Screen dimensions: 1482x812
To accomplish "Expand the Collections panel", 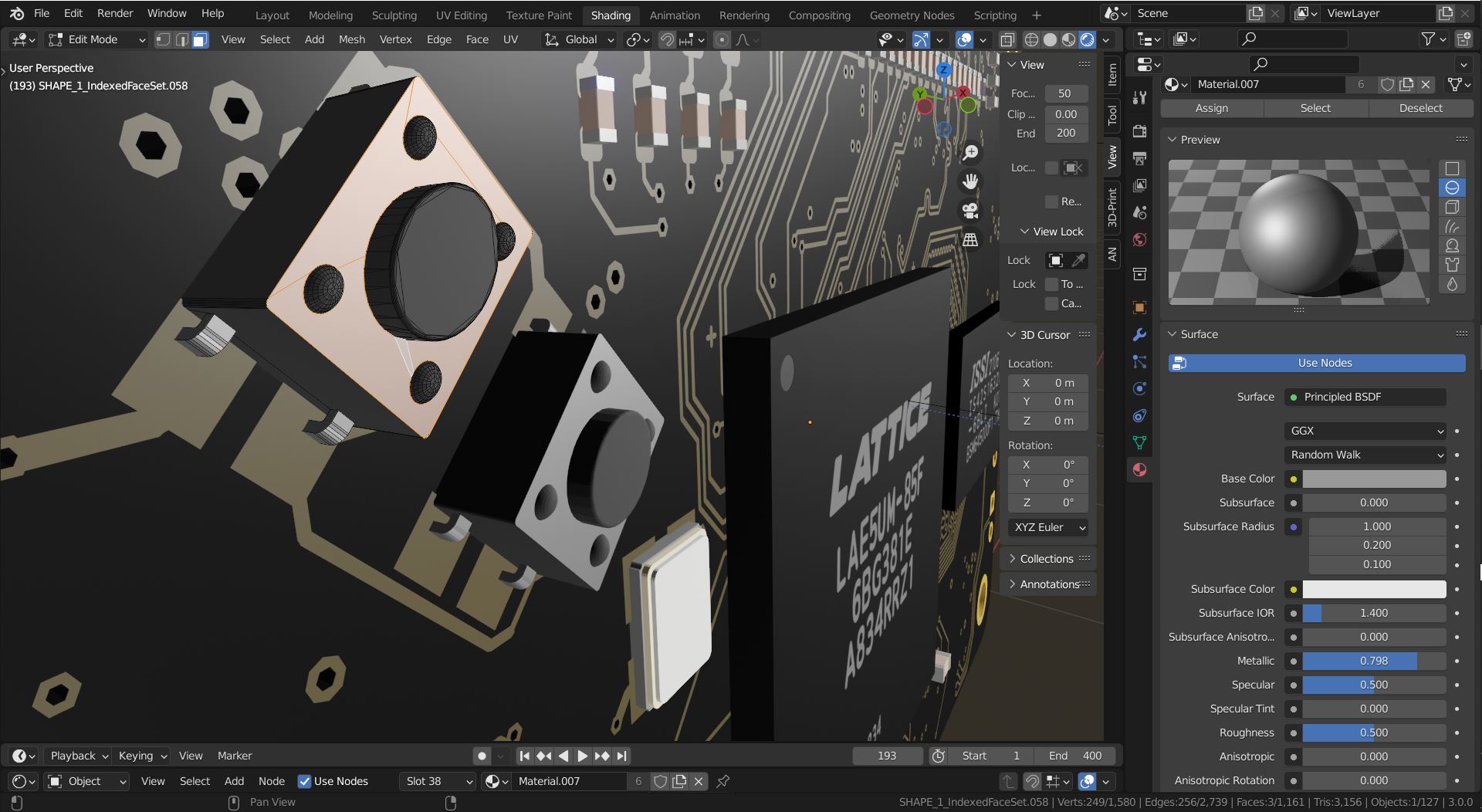I will (1047, 559).
